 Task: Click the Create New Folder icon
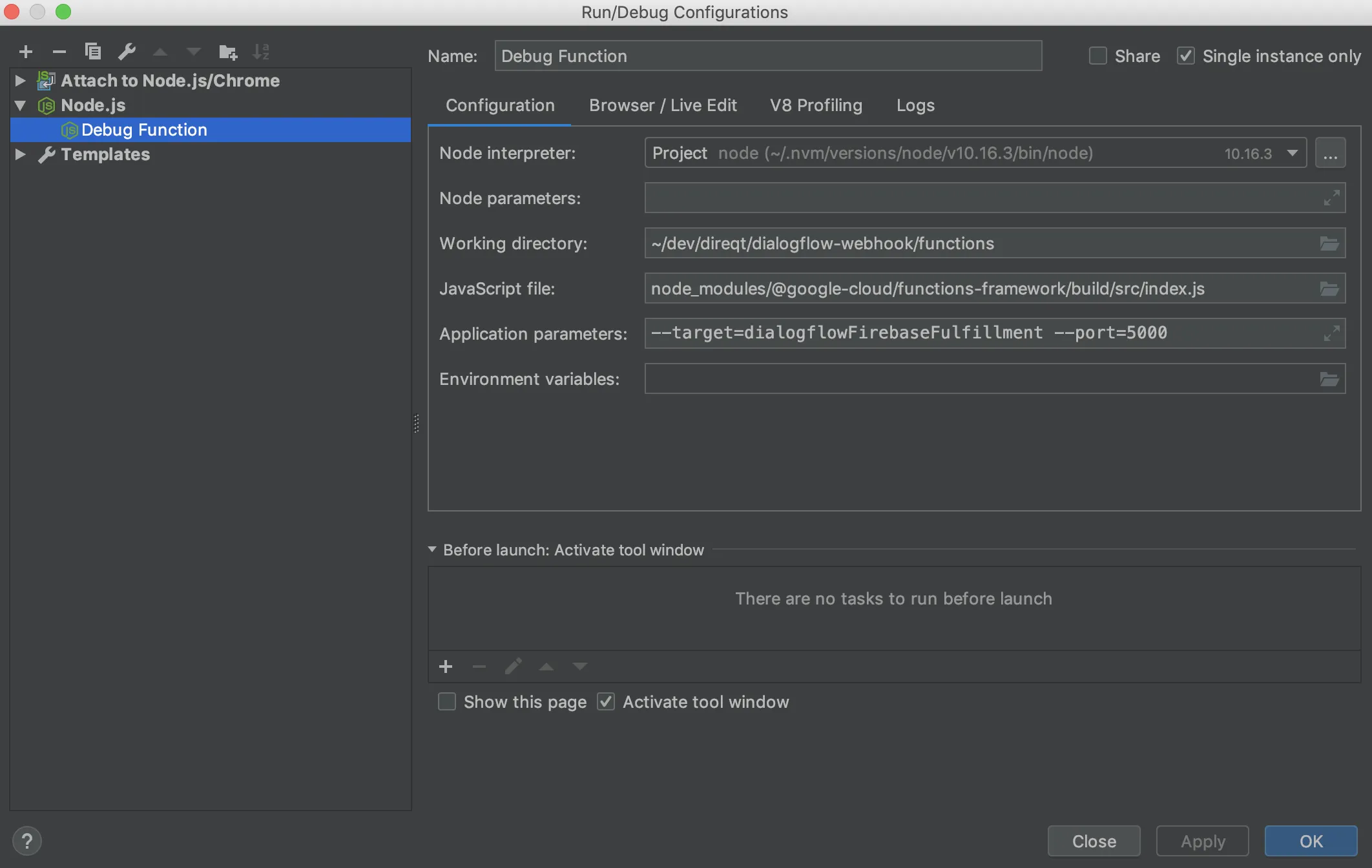(x=227, y=52)
